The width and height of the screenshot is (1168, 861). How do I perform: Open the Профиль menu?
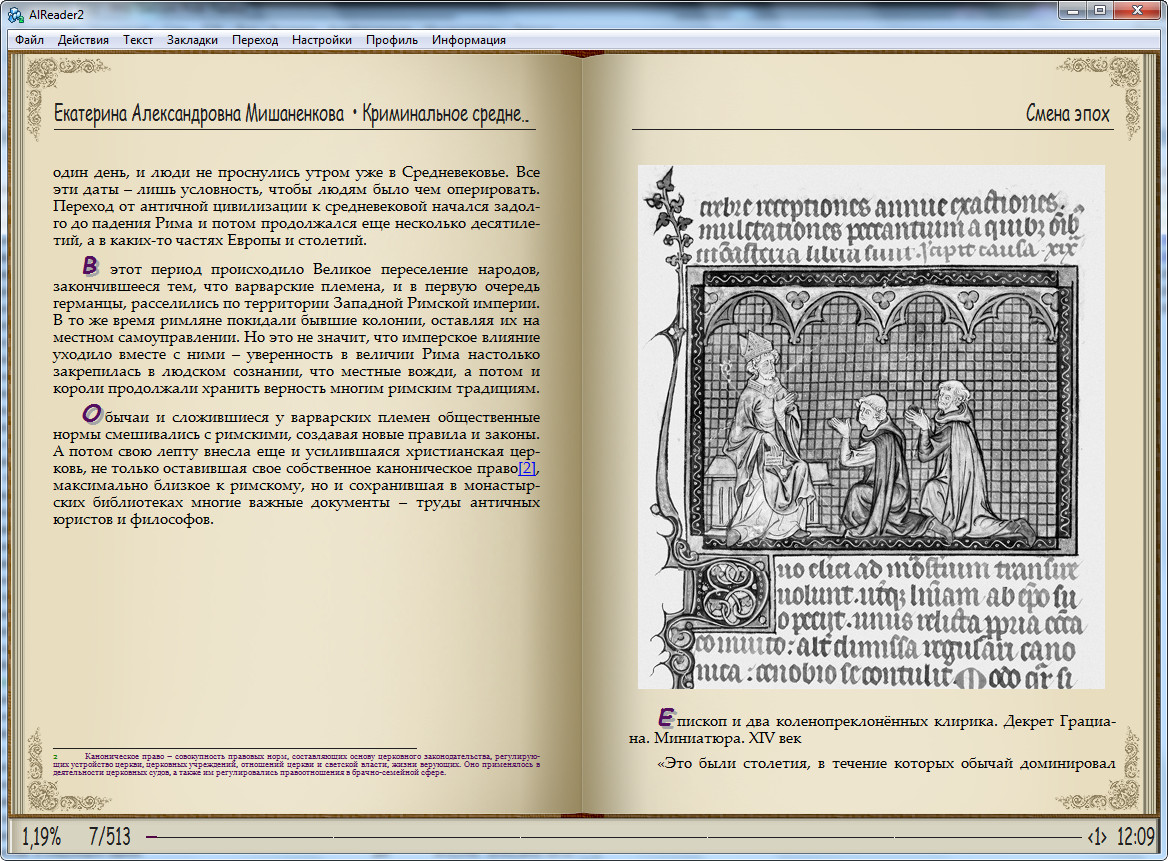[392, 40]
